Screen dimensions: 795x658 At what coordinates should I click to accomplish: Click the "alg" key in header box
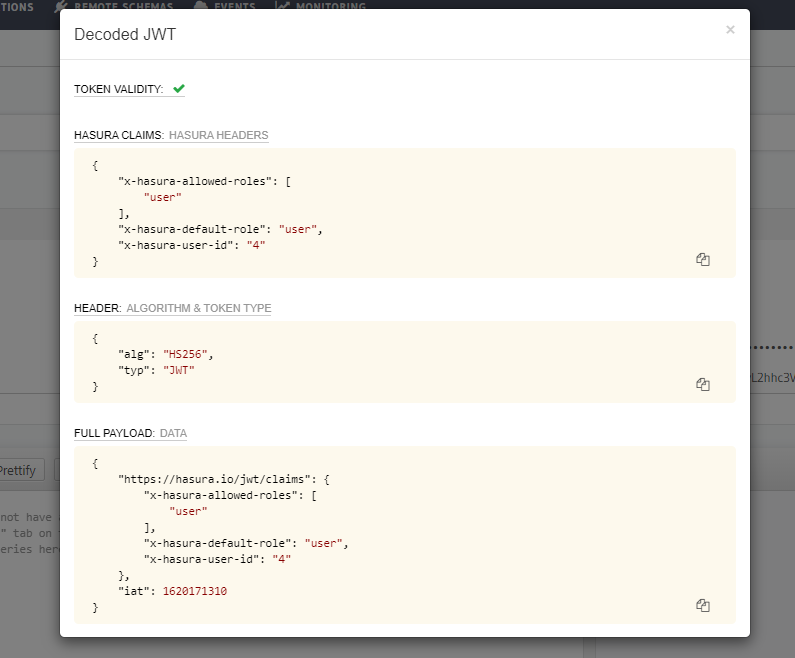tap(134, 354)
